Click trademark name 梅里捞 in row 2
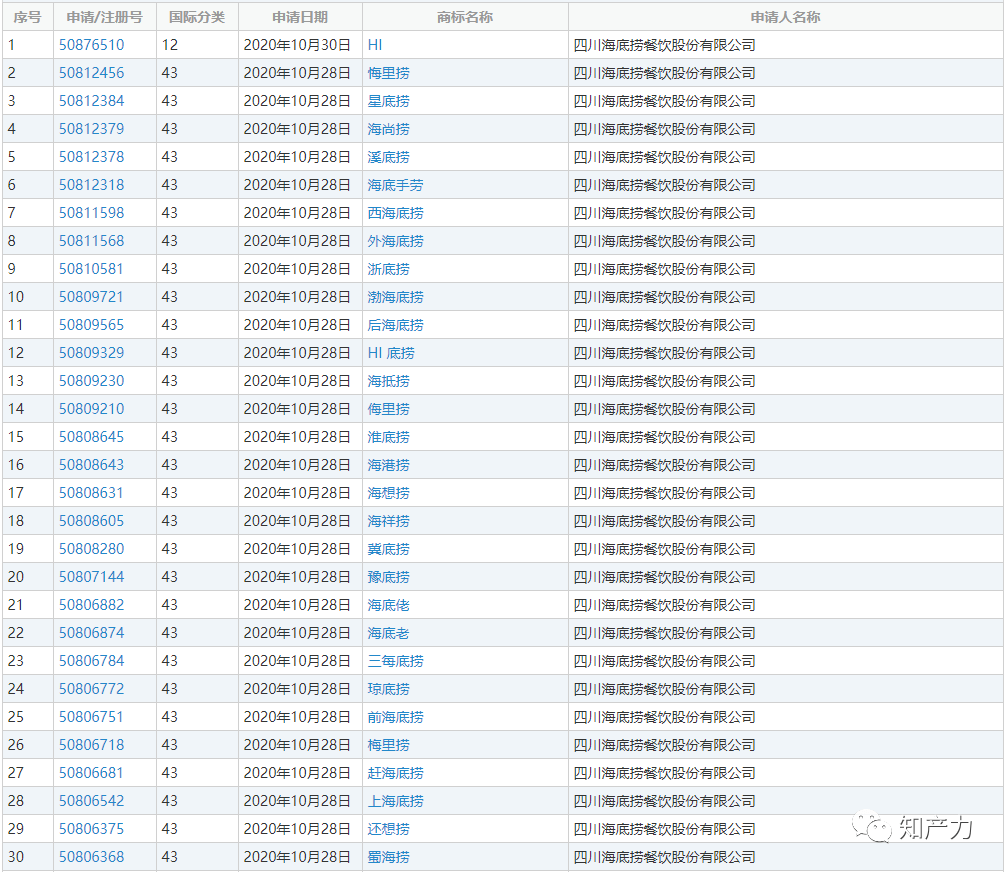1006x872 pixels. (389, 73)
